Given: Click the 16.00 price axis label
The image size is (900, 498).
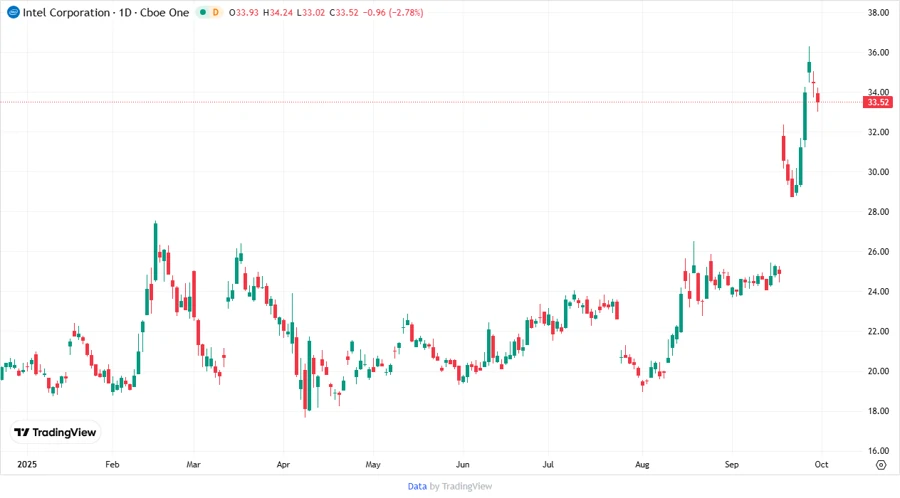Looking at the screenshot, I should [x=878, y=451].
